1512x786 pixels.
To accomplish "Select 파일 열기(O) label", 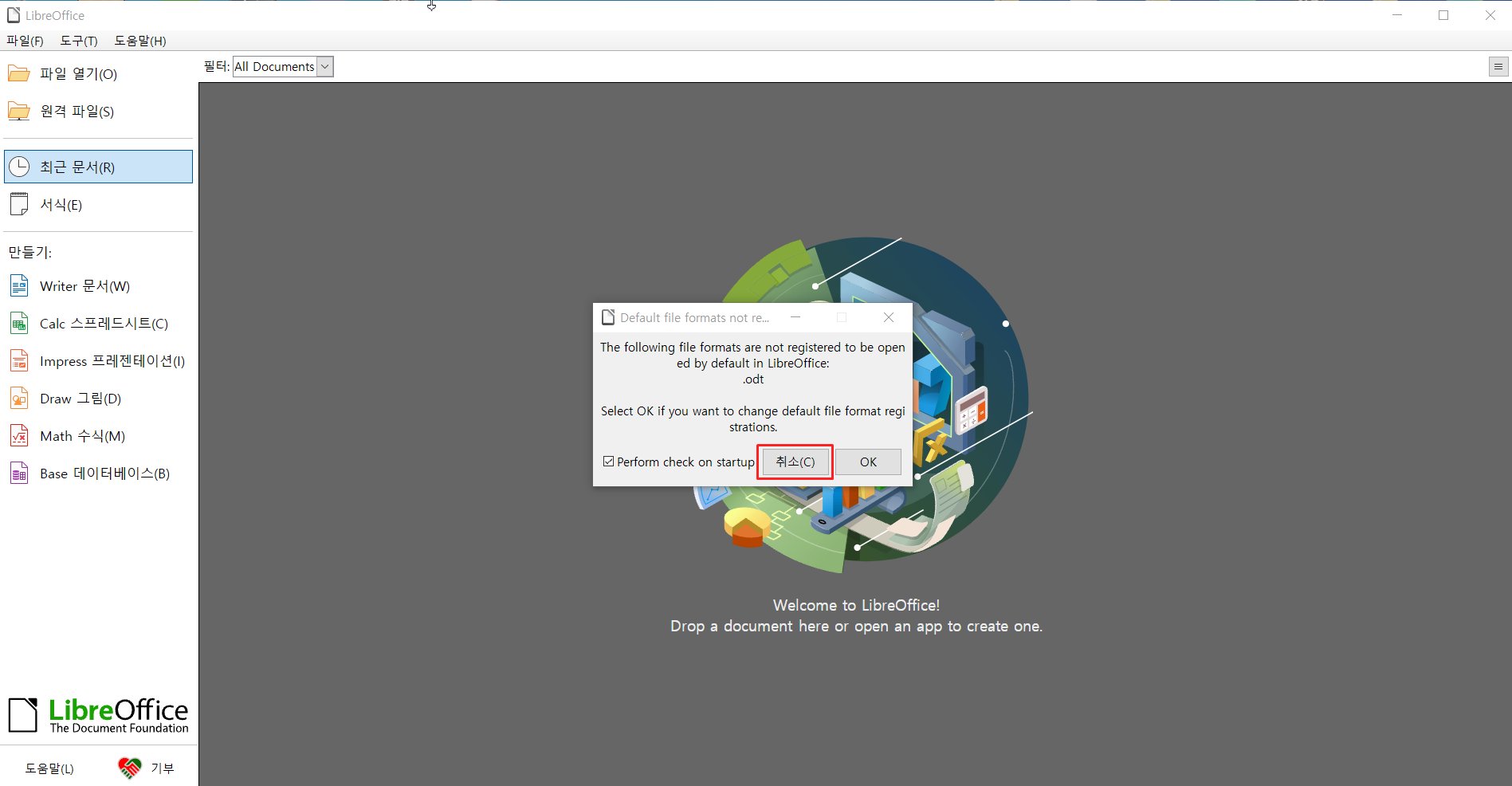I will click(x=79, y=73).
